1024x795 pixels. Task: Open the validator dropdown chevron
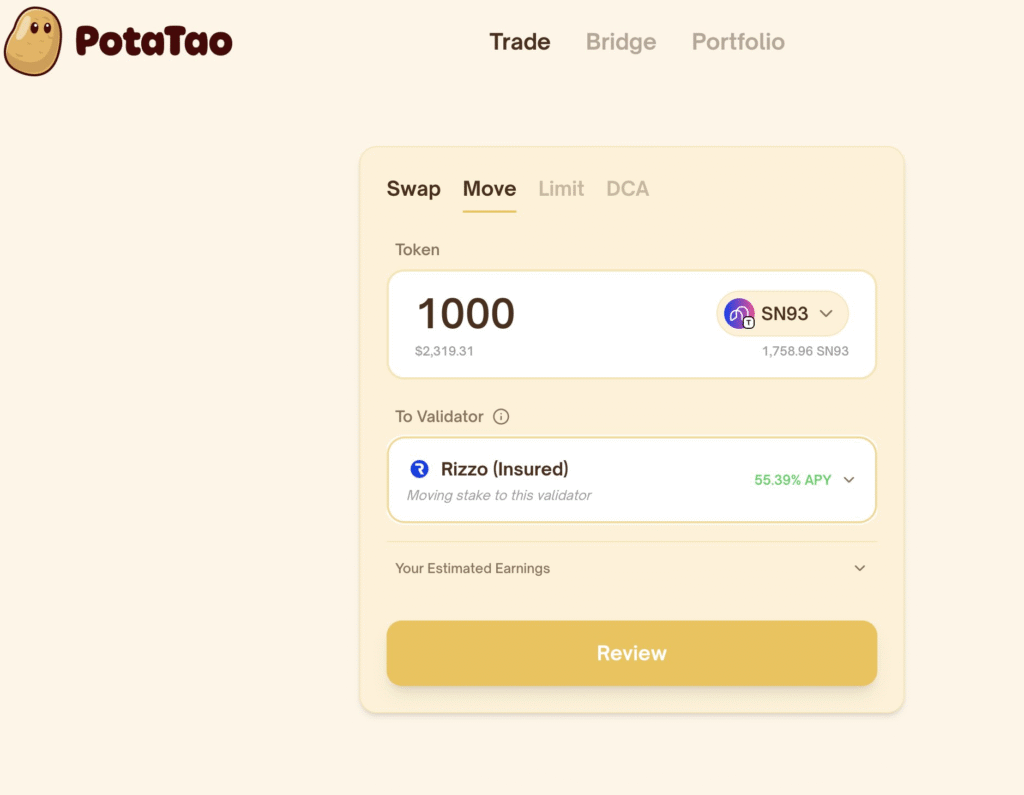[849, 480]
